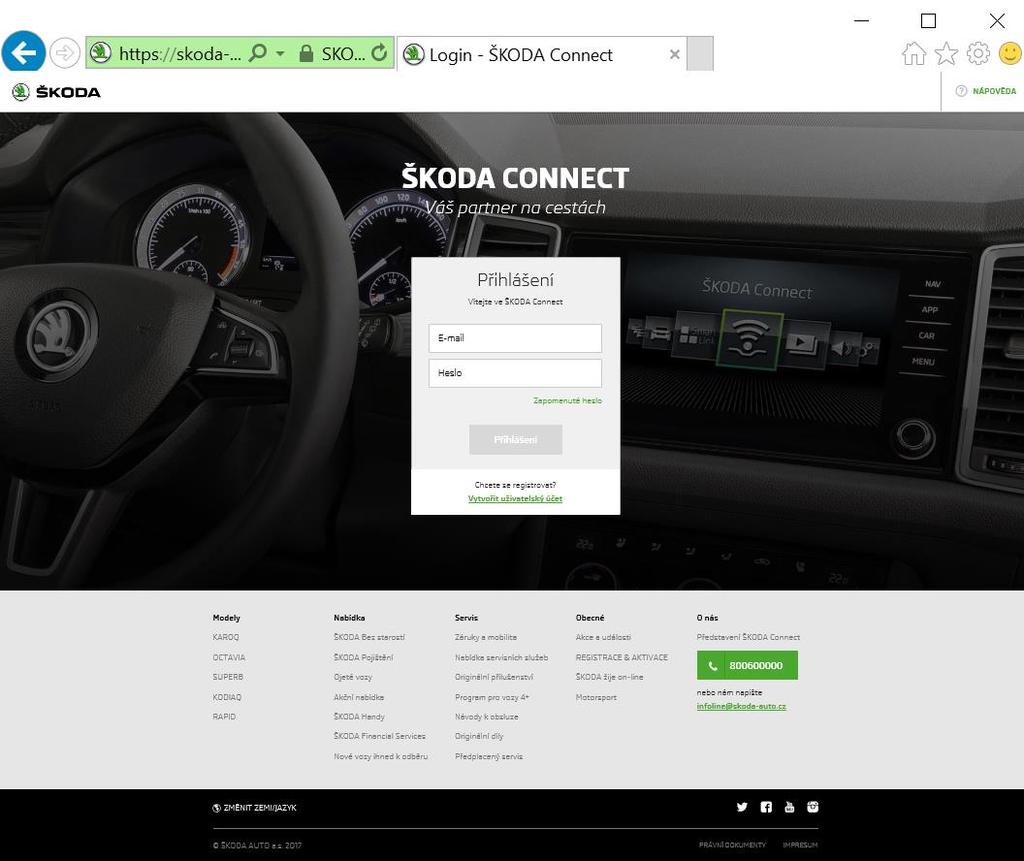Go back with the browser back arrow
Image resolution: width=1024 pixels, height=861 pixels.
pos(24,52)
